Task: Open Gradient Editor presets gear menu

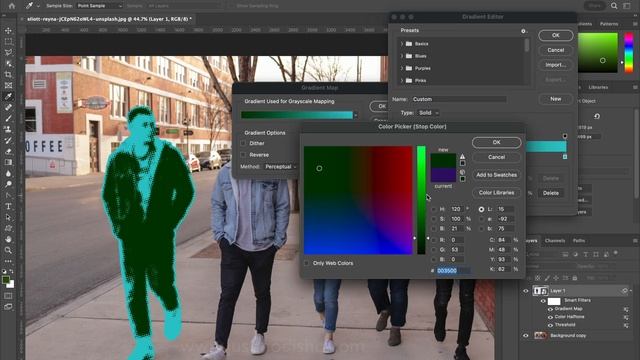Action: coord(523,31)
